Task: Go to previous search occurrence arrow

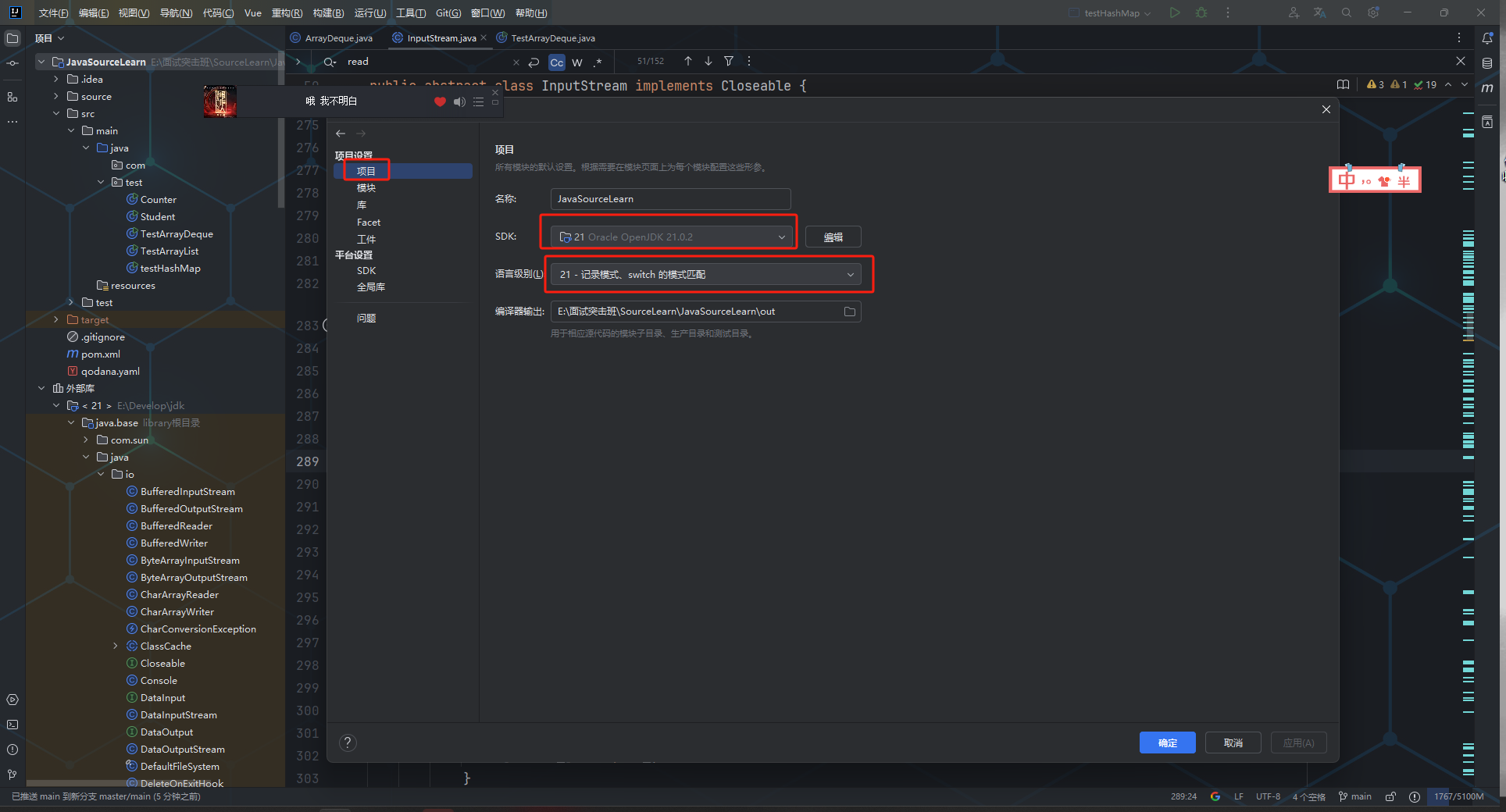Action: (687, 61)
